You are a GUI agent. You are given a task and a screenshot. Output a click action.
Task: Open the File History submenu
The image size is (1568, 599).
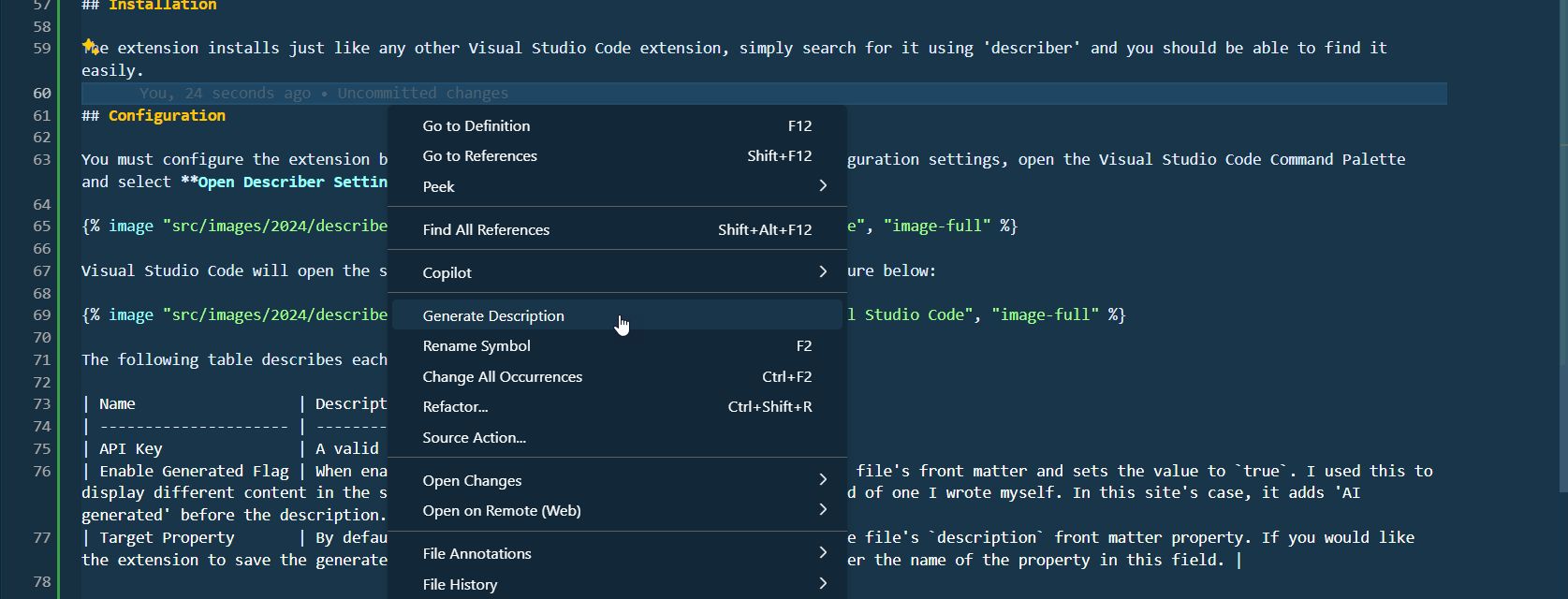point(617,584)
